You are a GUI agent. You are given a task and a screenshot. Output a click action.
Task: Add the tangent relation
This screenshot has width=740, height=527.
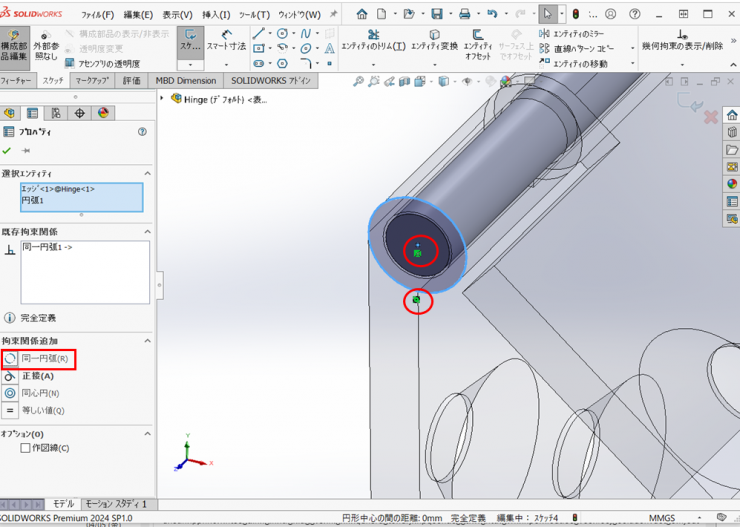pyautogui.click(x=38, y=376)
